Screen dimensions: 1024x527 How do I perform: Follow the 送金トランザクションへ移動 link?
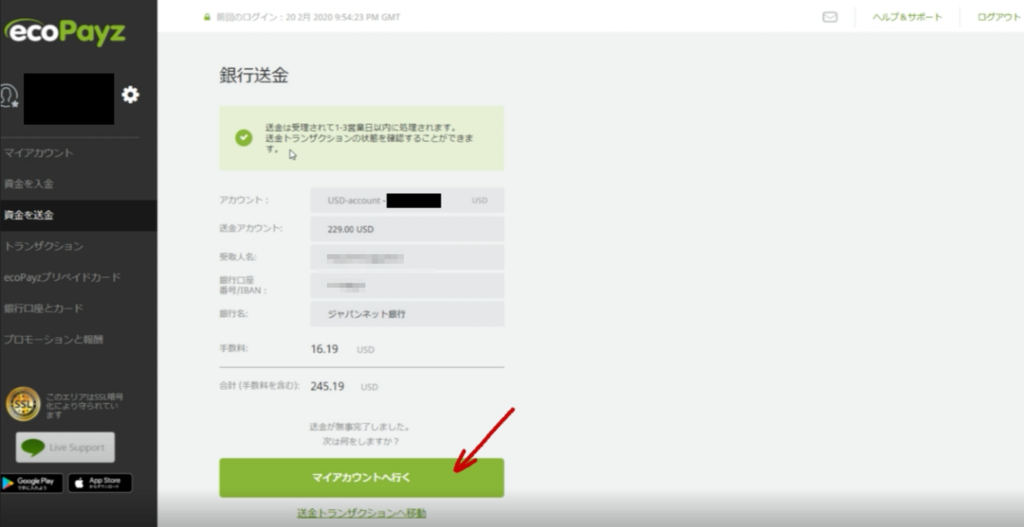click(x=361, y=513)
